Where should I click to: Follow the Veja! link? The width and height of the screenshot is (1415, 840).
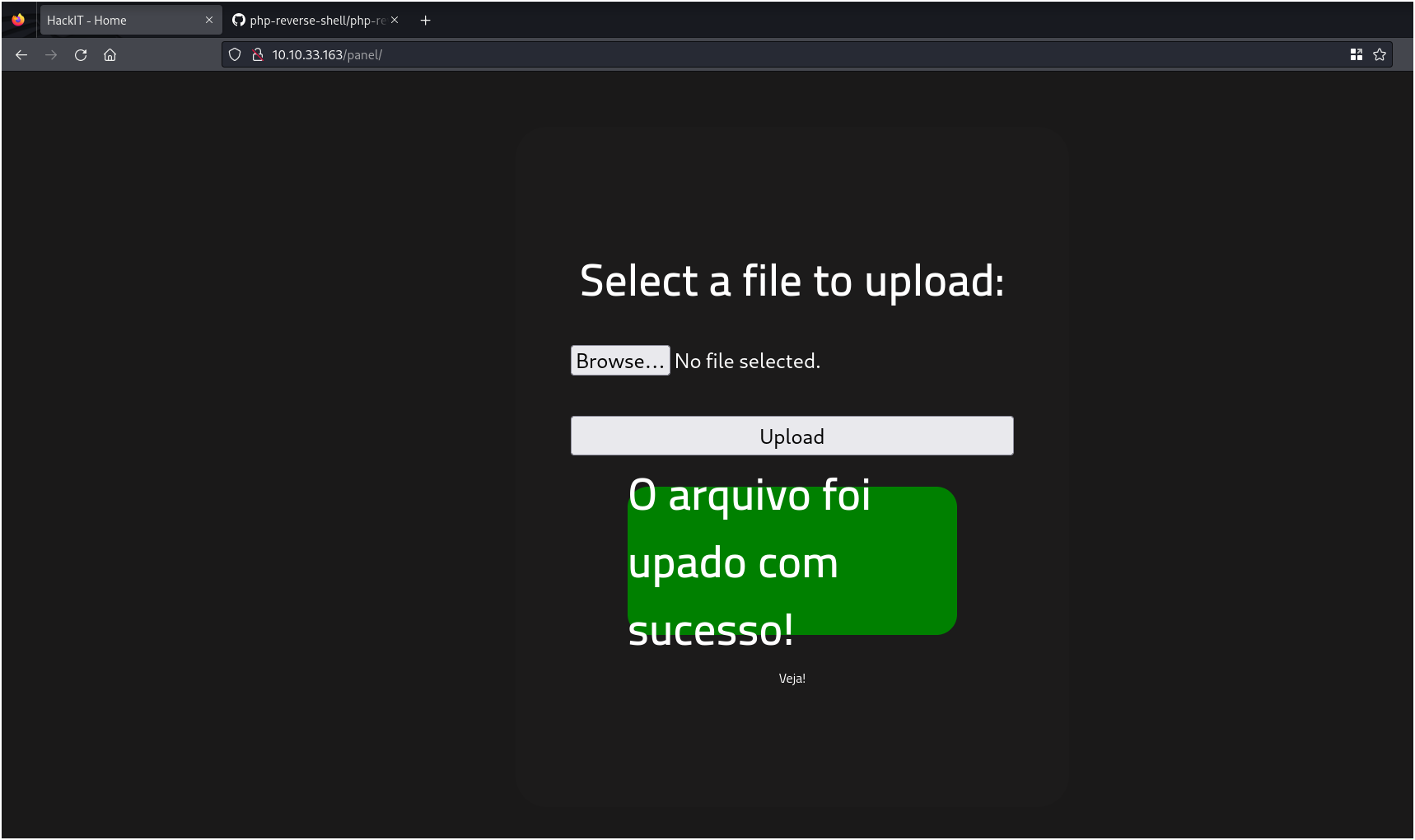[x=792, y=679]
